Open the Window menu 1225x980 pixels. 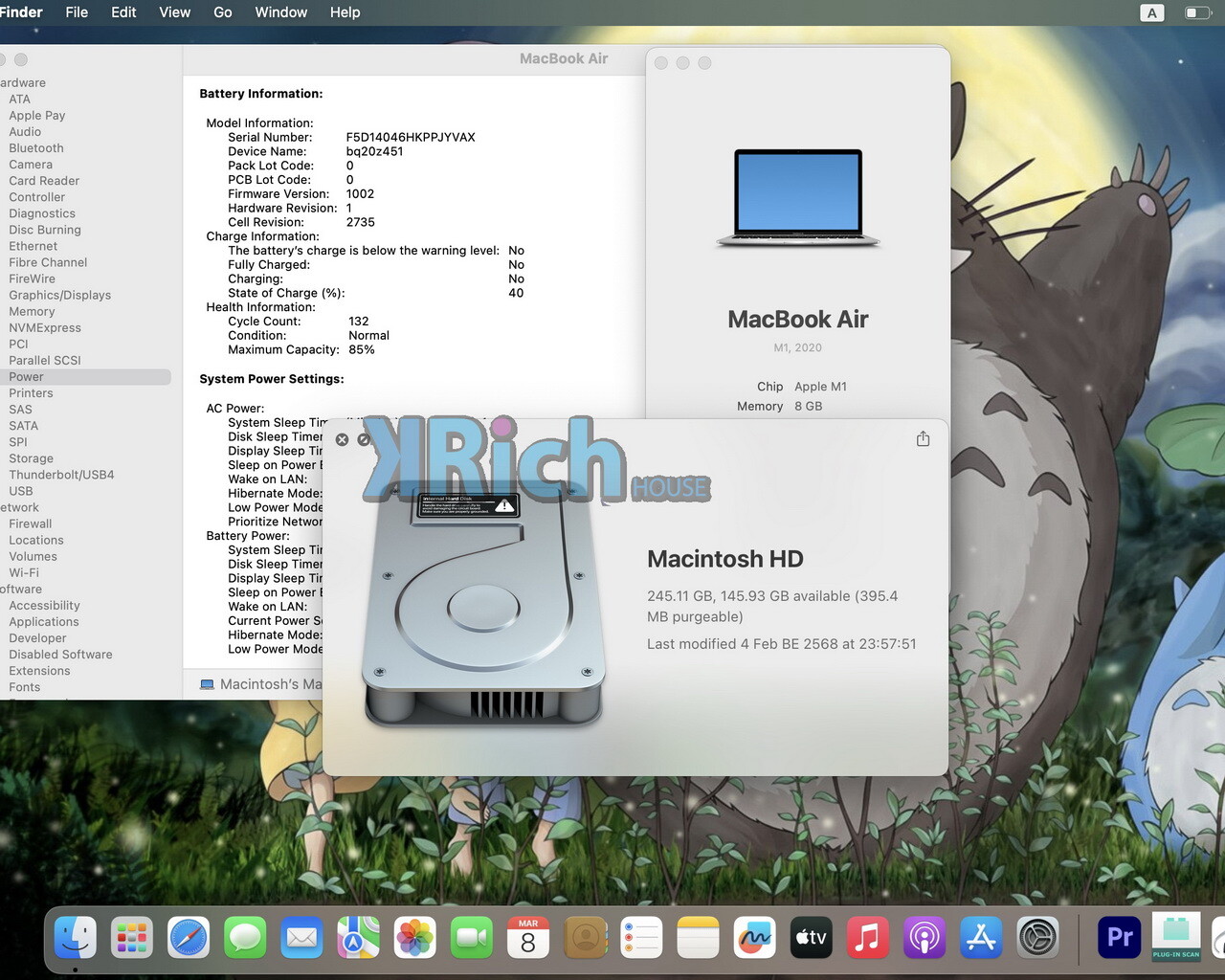[x=280, y=12]
